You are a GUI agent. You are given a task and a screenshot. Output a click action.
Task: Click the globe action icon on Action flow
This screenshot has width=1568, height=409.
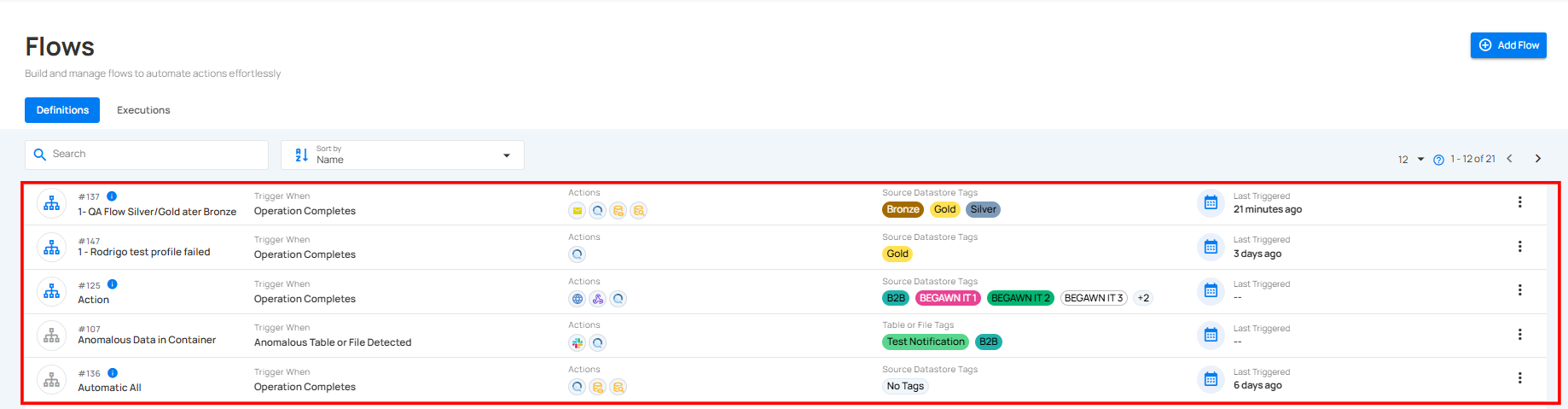click(x=578, y=299)
